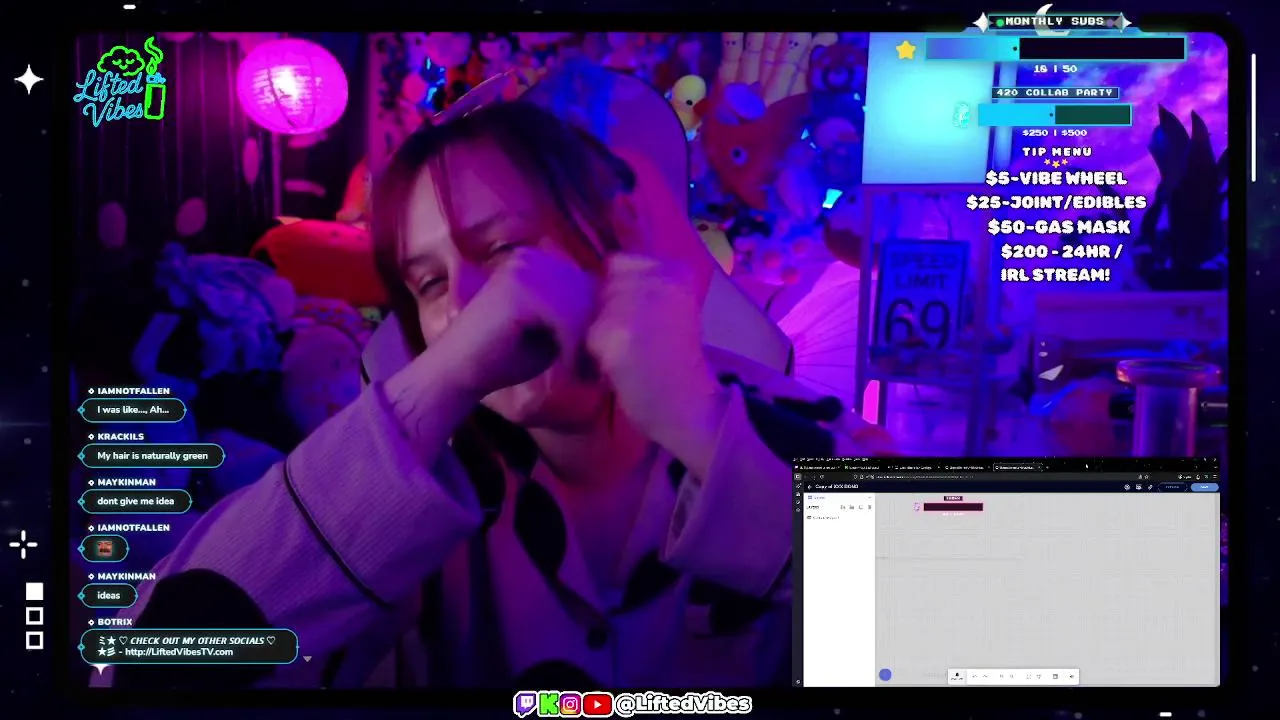1280x720 pixels.
Task: Click the Monthly Subs progress bar
Action: [1054, 48]
